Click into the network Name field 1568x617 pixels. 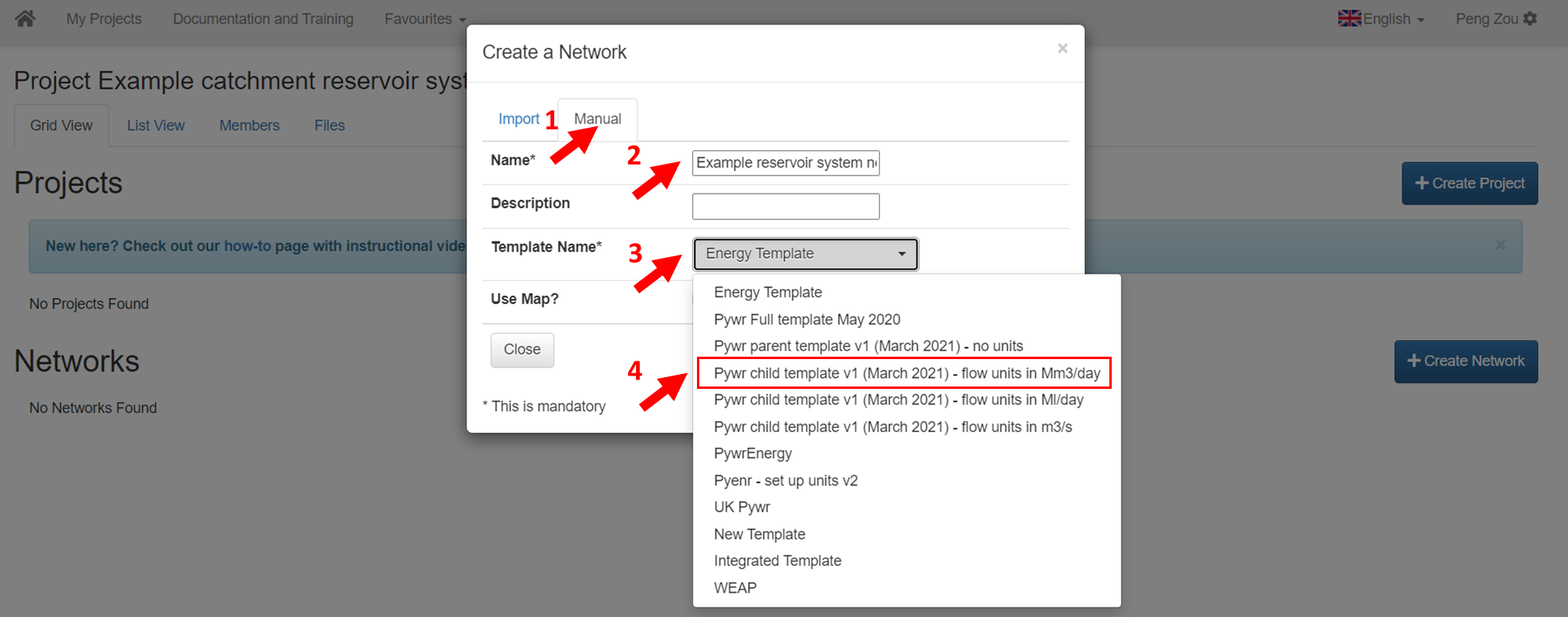786,163
